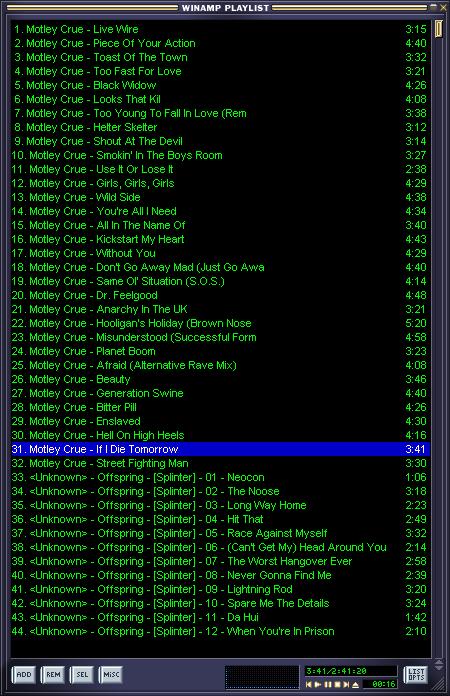The height and width of the screenshot is (696, 450).
Task: Stop playback with the mini stop button
Action: [337, 684]
